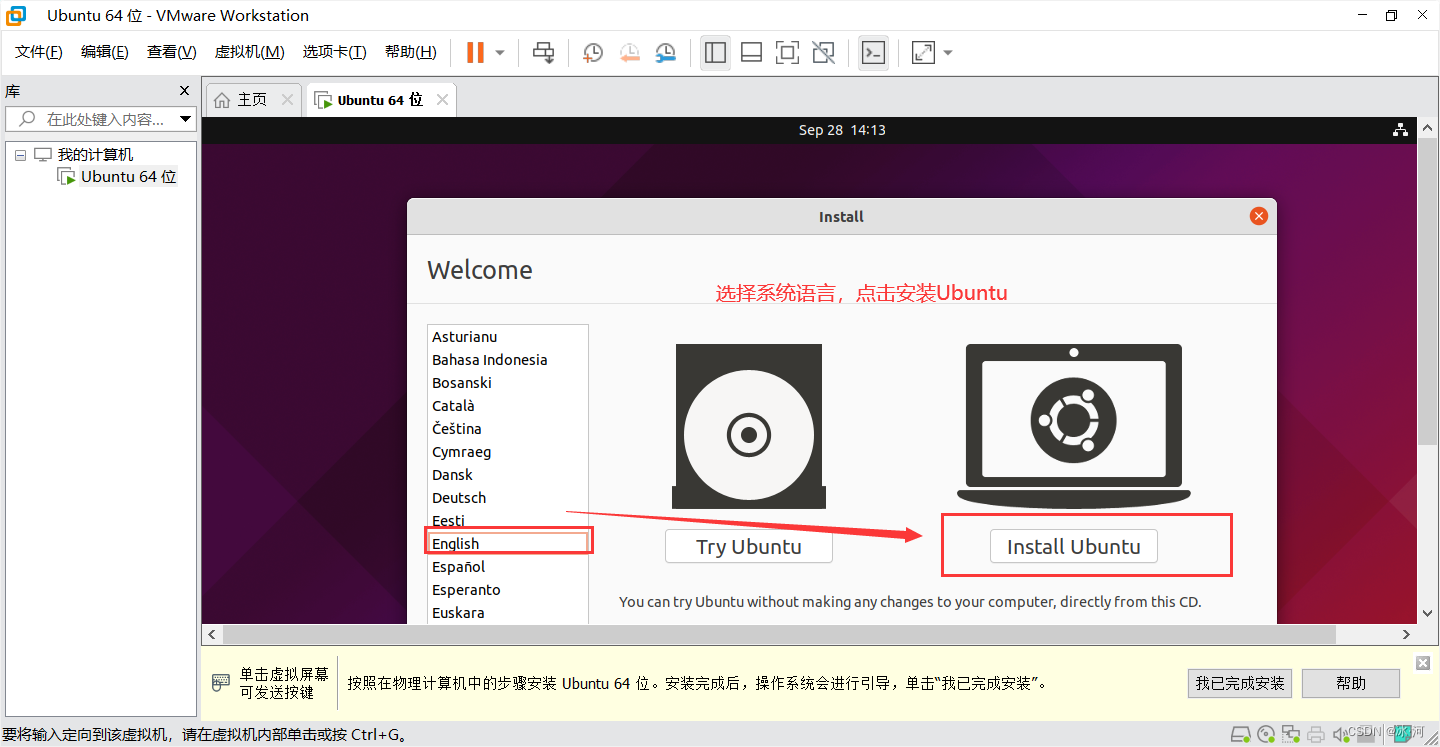Open the virtual machine console view
The image size is (1440, 747).
[x=872, y=52]
